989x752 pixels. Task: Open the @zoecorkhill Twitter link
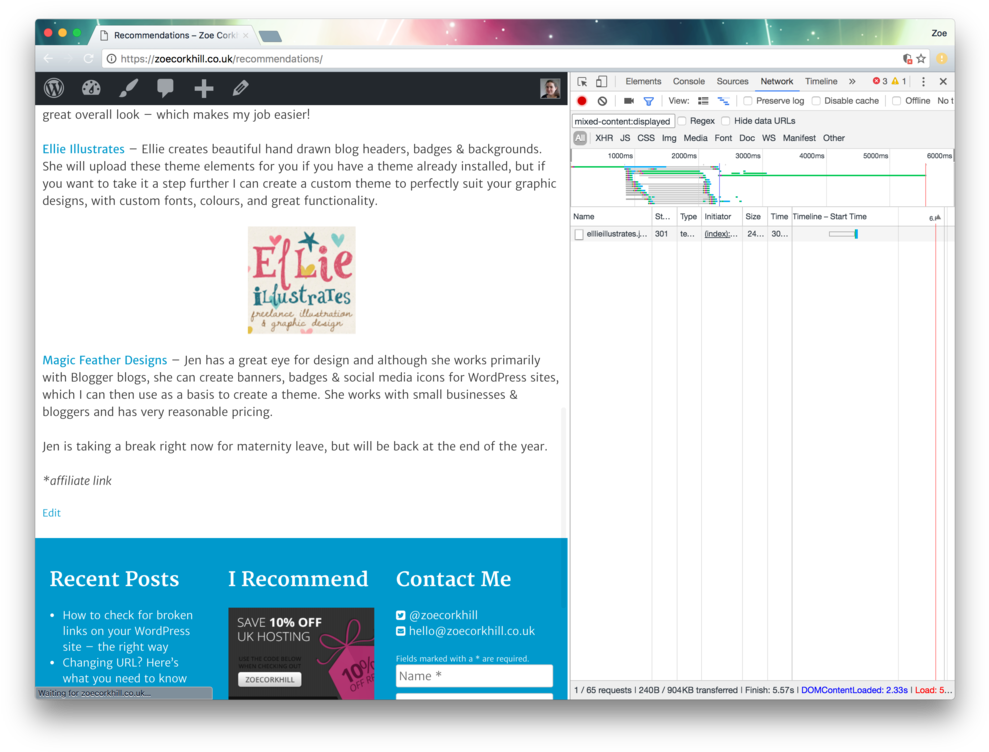pyautogui.click(x=443, y=615)
